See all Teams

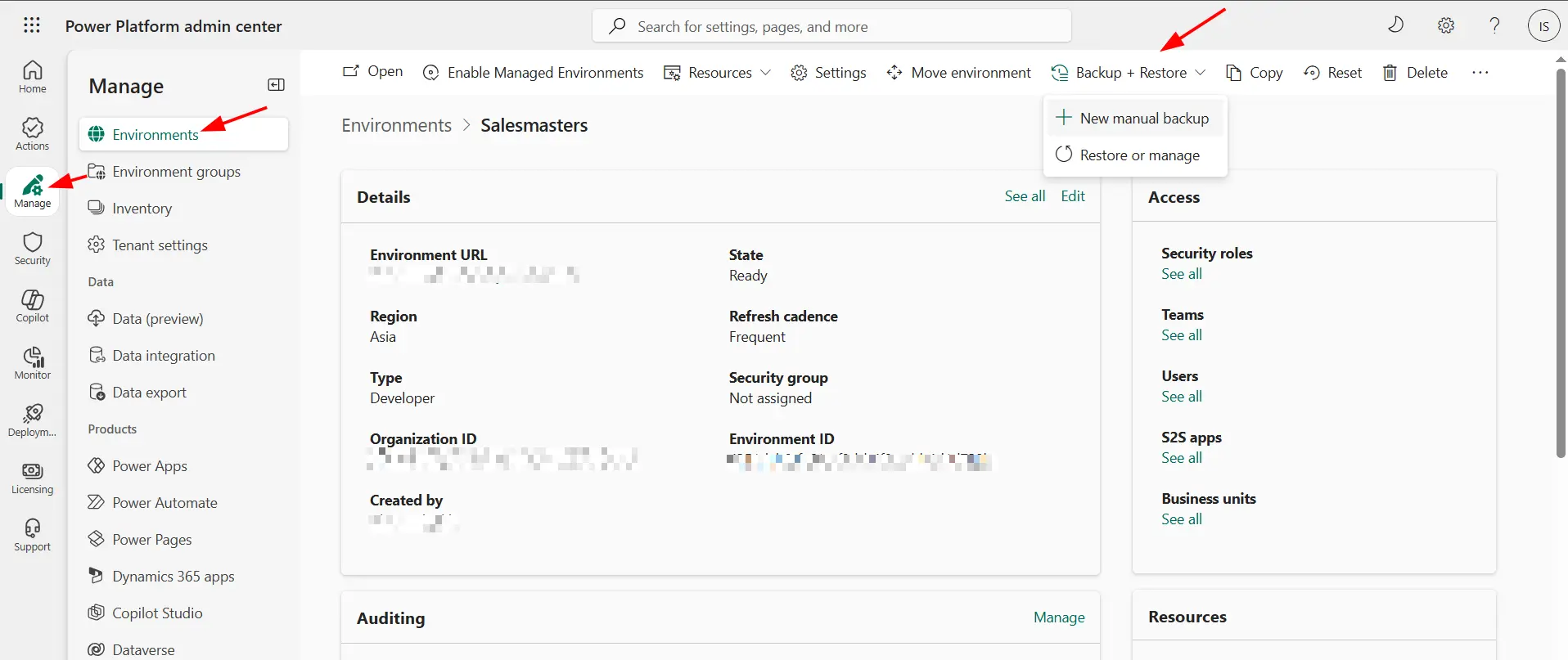click(x=1182, y=335)
